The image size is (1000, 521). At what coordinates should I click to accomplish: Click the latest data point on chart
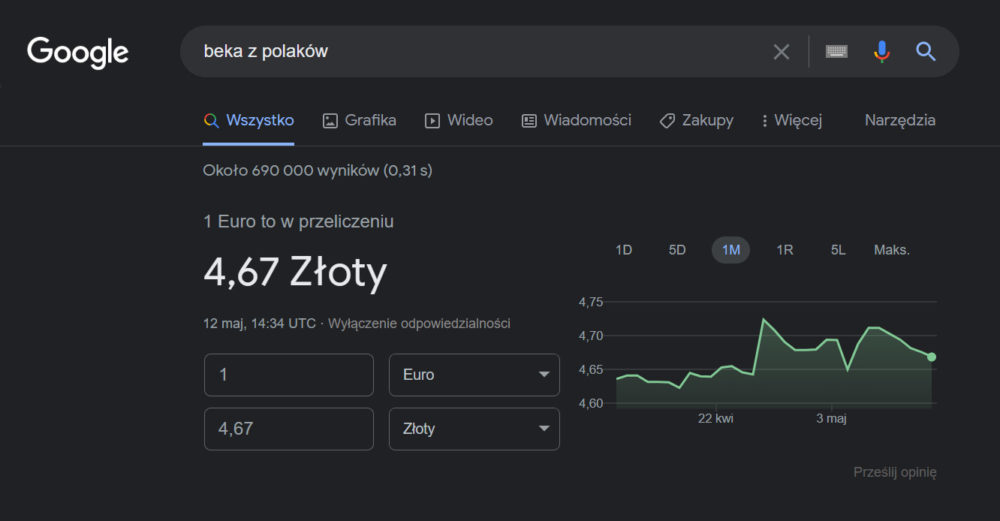[932, 357]
